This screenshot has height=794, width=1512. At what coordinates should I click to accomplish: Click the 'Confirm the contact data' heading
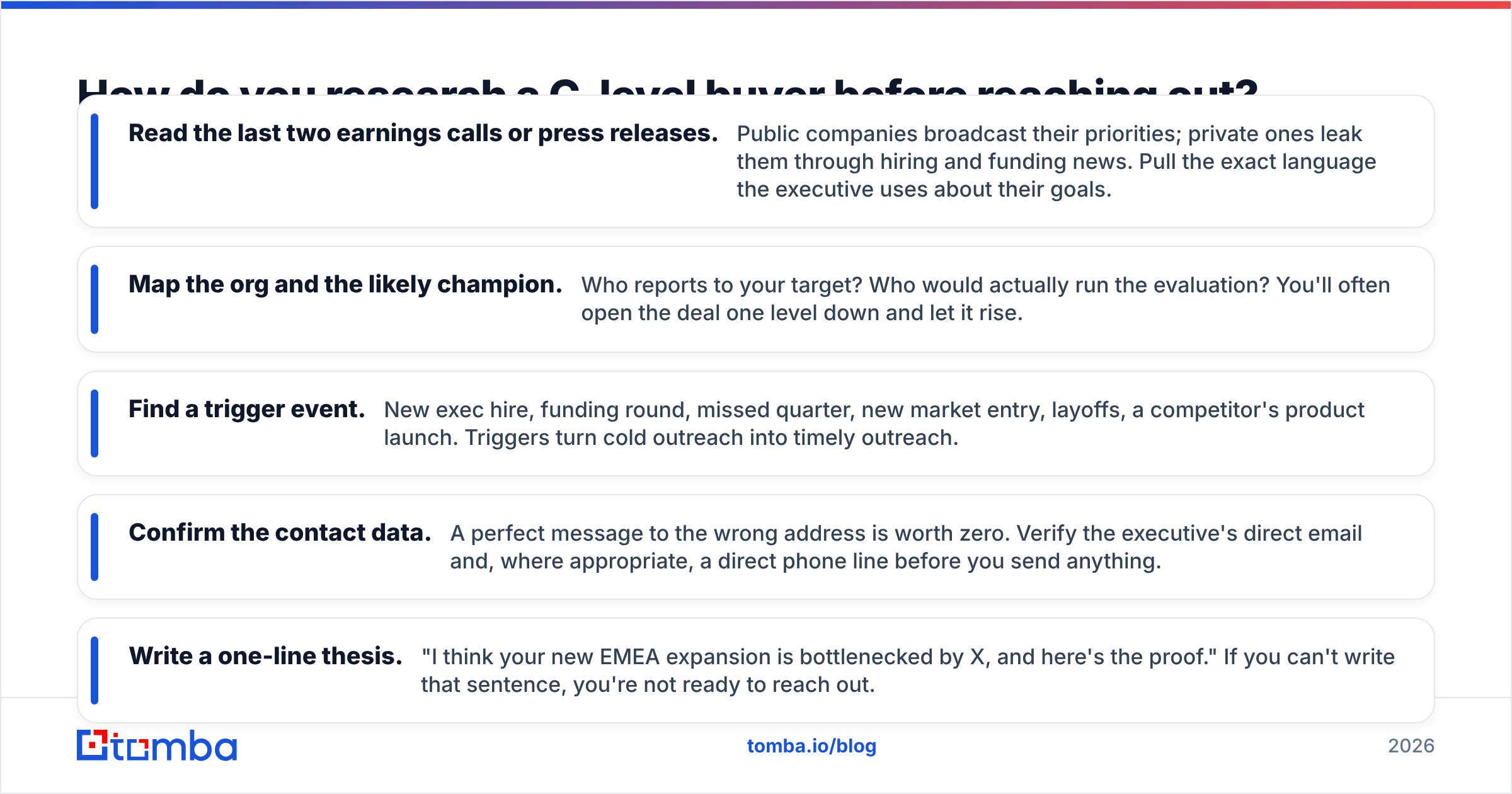(280, 533)
